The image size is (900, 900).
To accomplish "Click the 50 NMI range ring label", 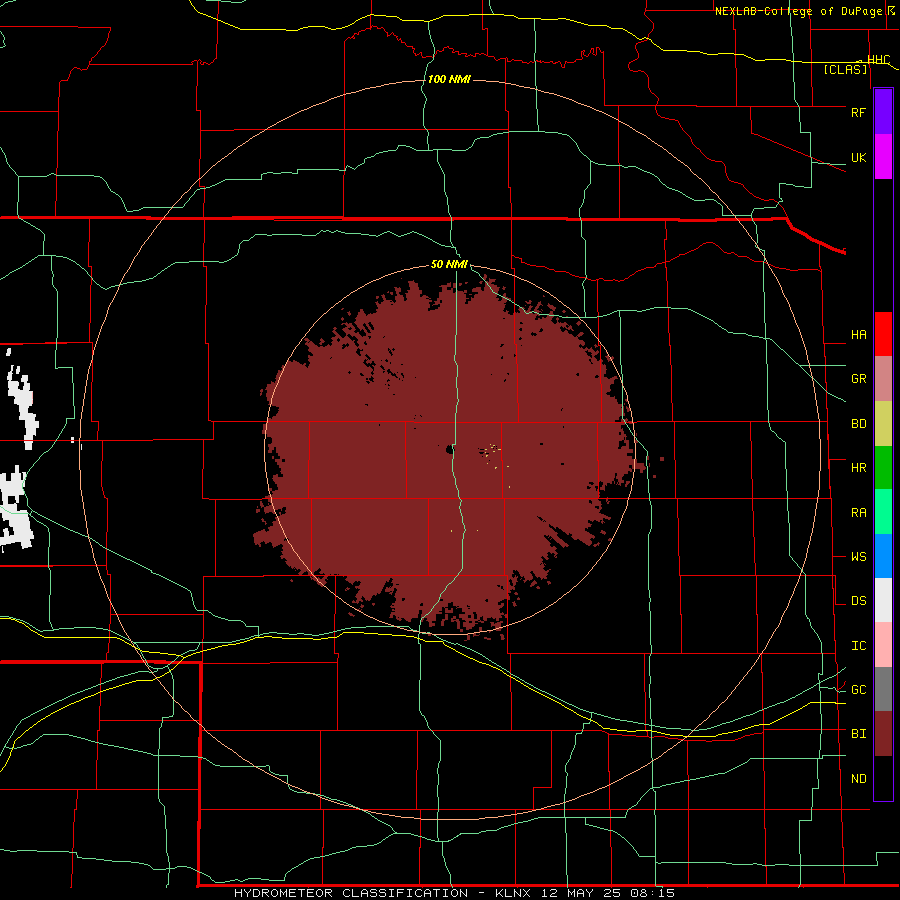I will 449,264.
